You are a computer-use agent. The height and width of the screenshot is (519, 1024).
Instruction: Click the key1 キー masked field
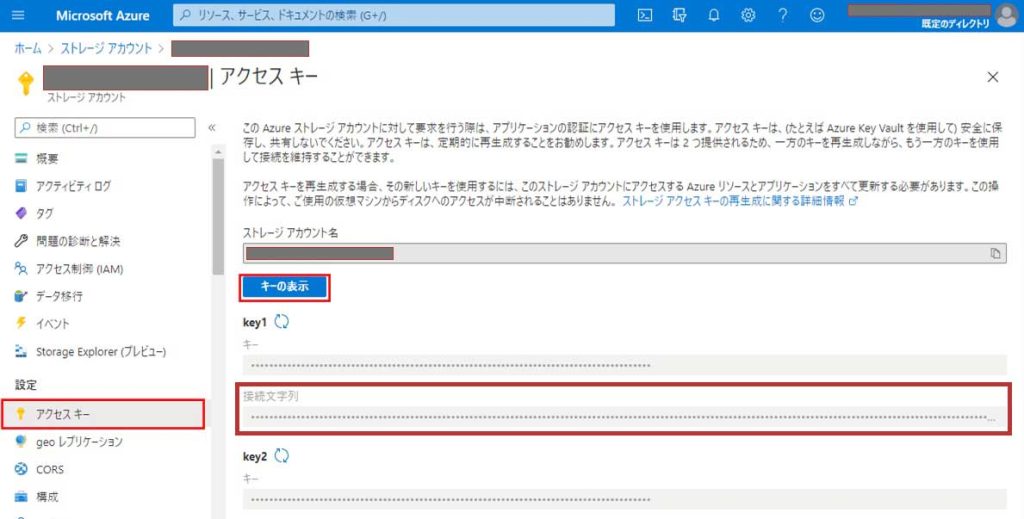624,365
